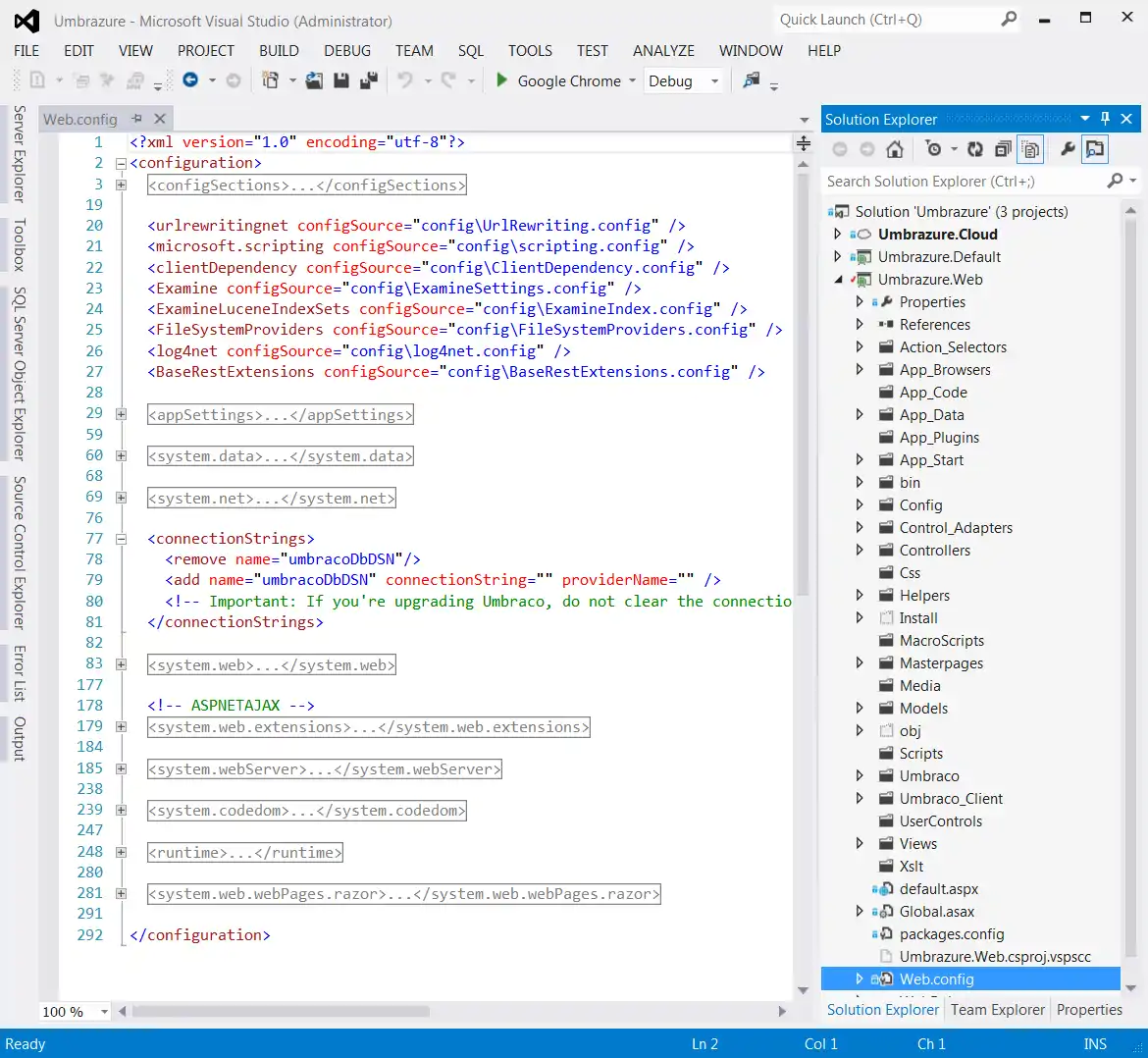This screenshot has width=1148, height=1058.
Task: Expand the Umbrazure.Cloud project node
Action: click(838, 235)
